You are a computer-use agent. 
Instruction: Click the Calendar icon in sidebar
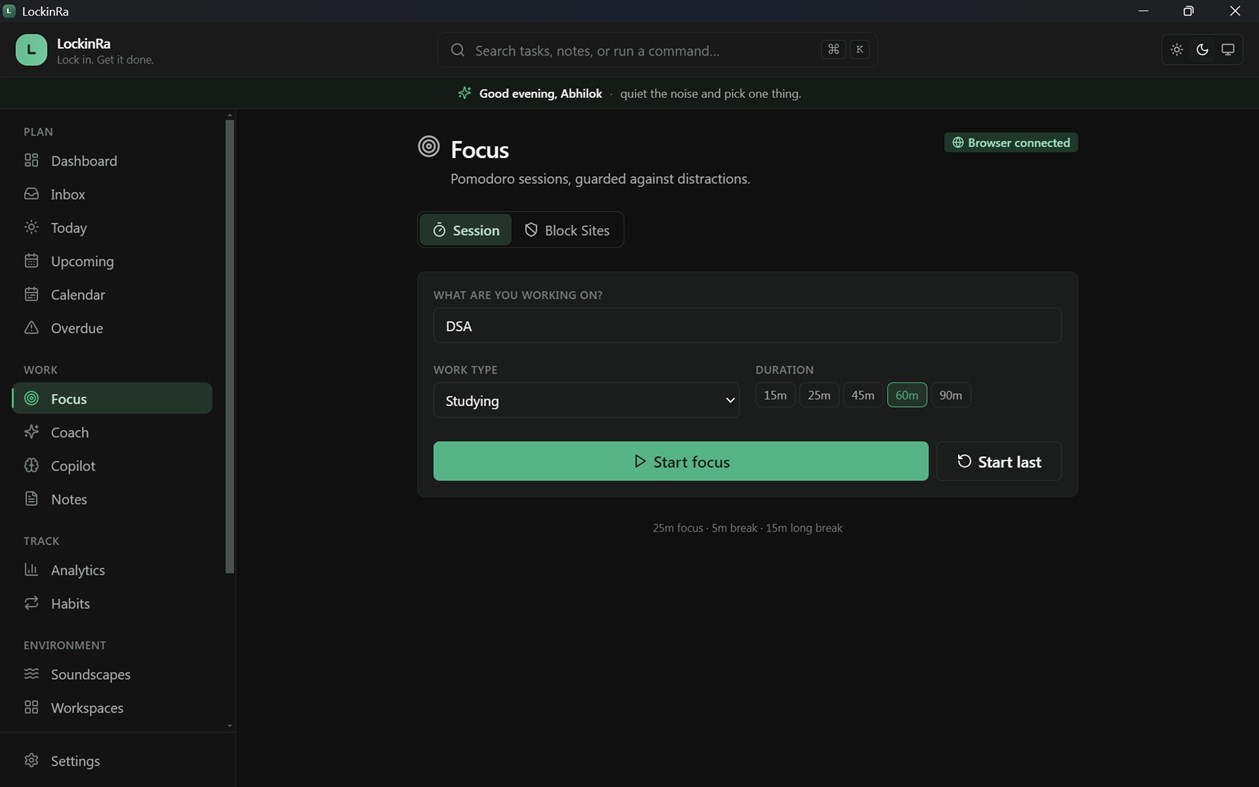pos(31,294)
